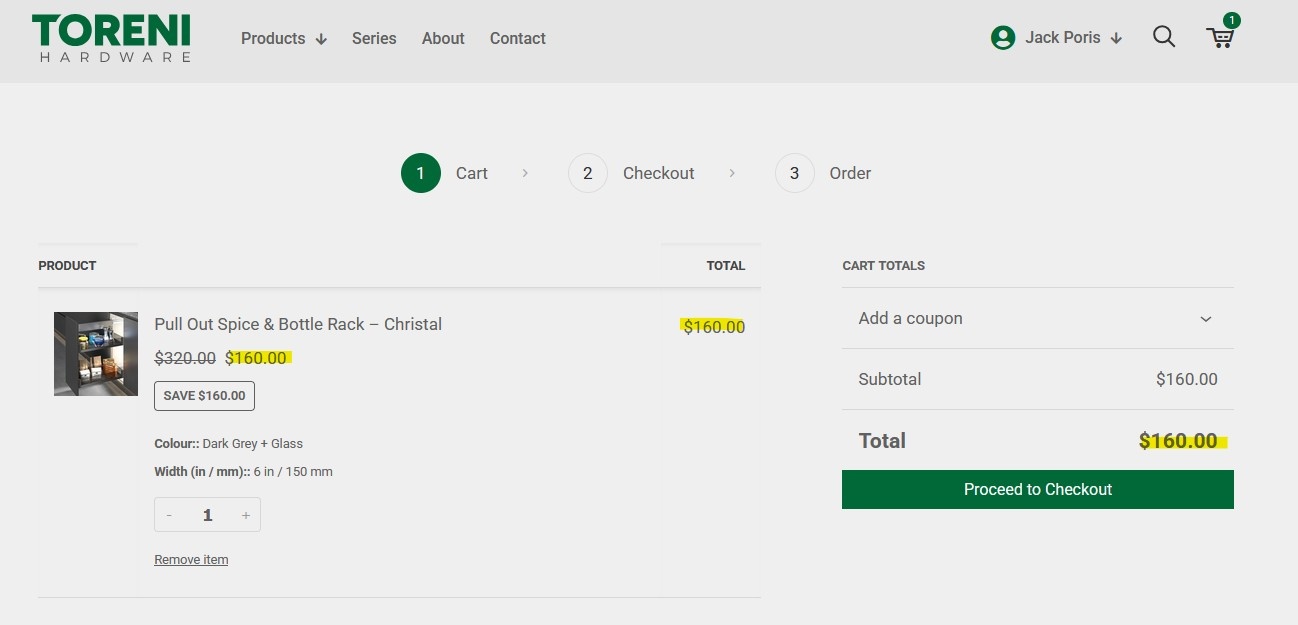1298x625 pixels.
Task: Go to the Series page
Action: point(374,38)
